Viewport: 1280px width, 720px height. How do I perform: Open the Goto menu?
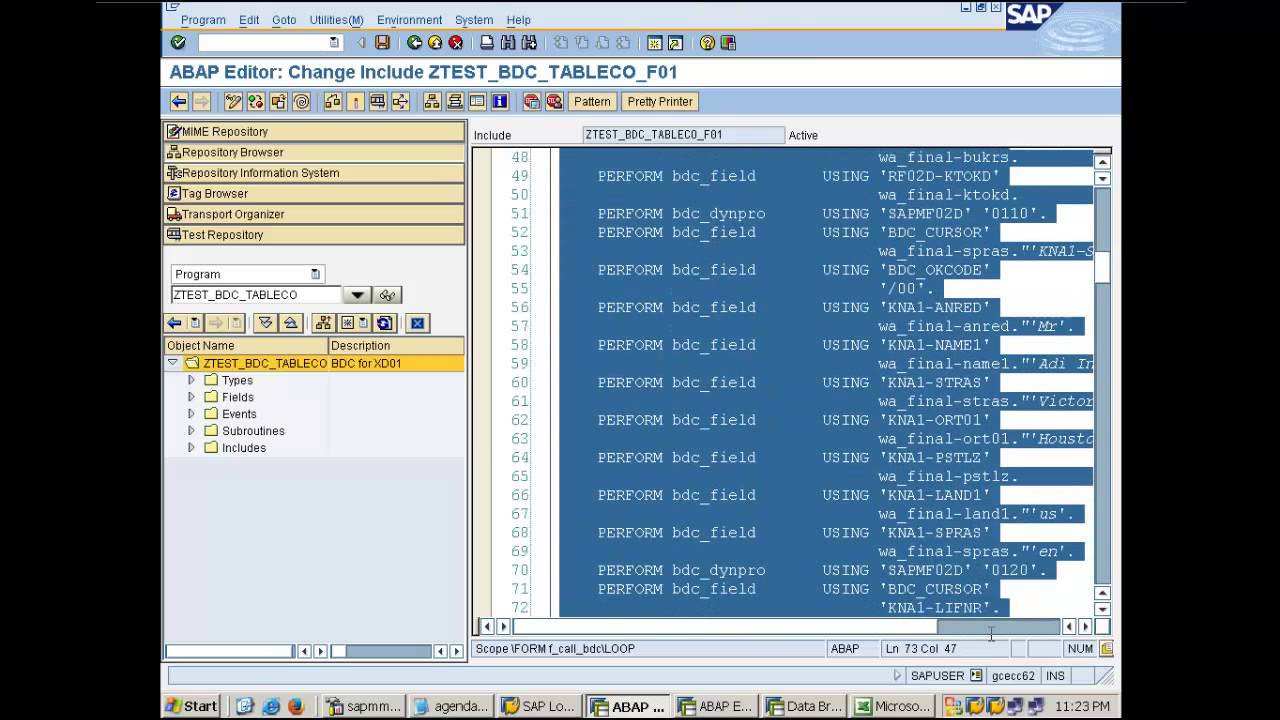coord(284,20)
